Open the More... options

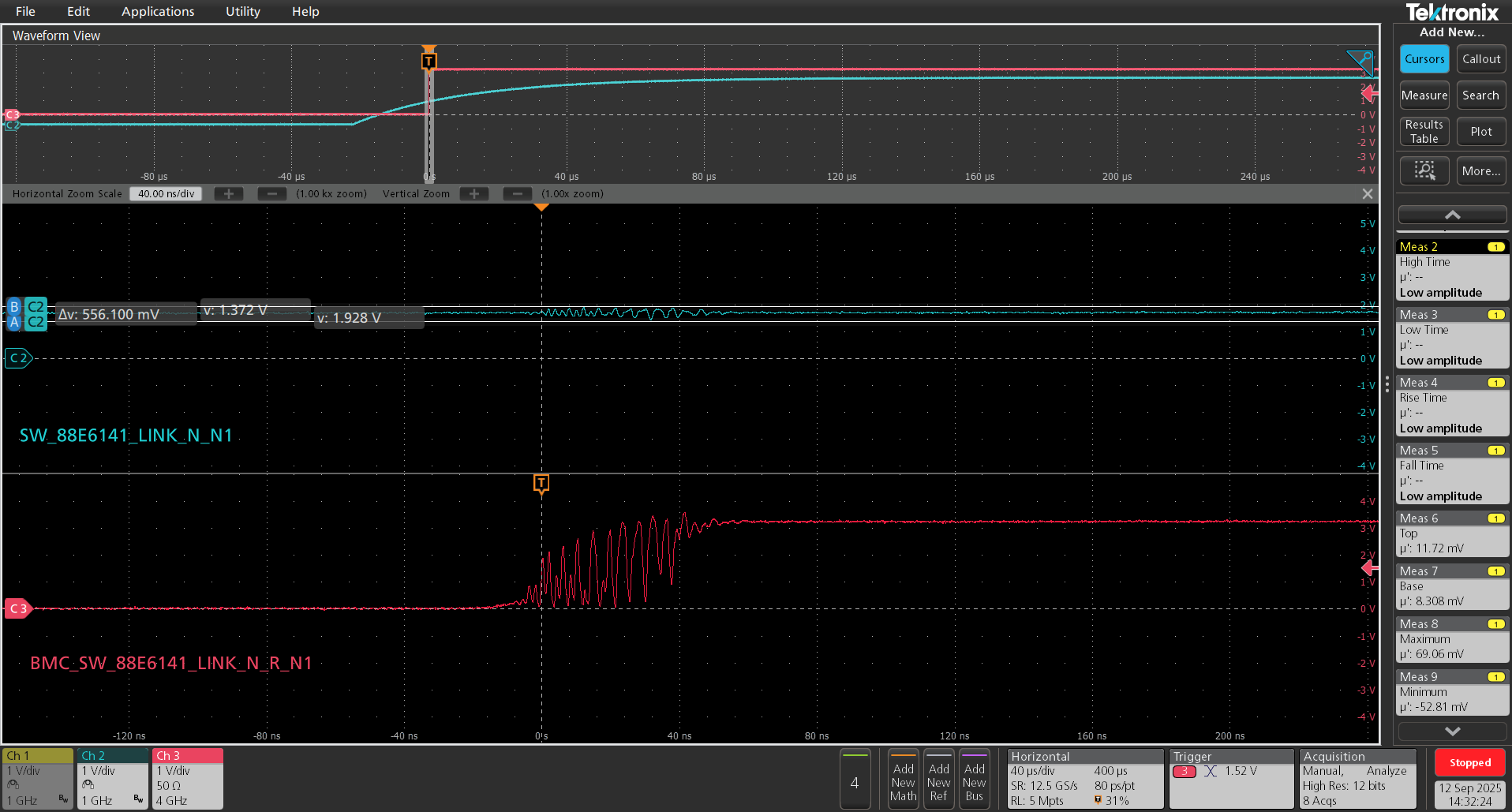point(1481,170)
